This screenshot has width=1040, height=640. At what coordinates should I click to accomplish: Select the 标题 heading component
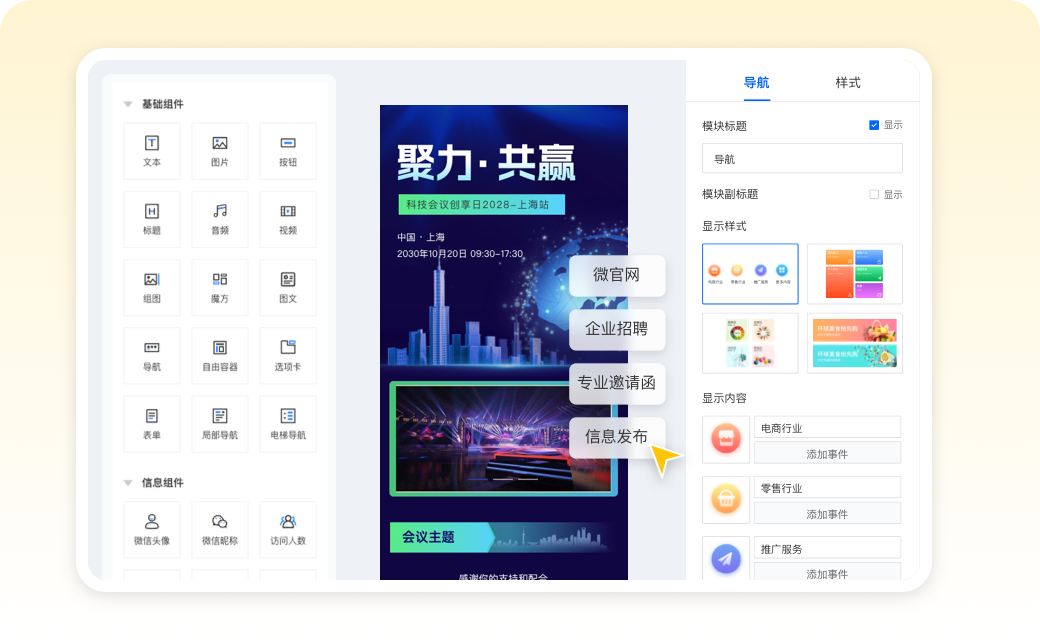[x=151, y=219]
